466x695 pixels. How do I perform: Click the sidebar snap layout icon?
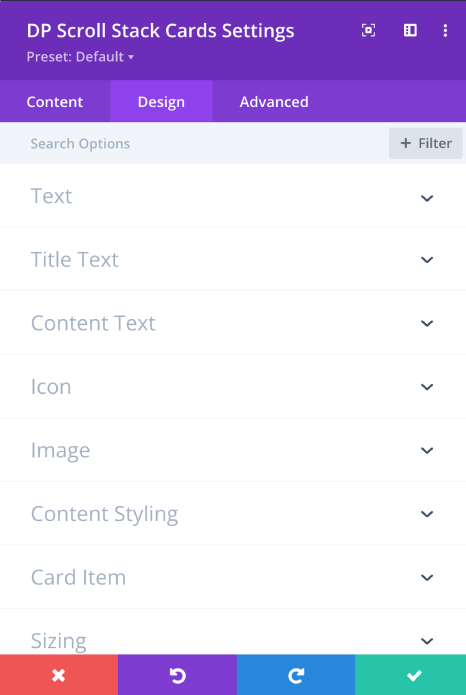410,30
